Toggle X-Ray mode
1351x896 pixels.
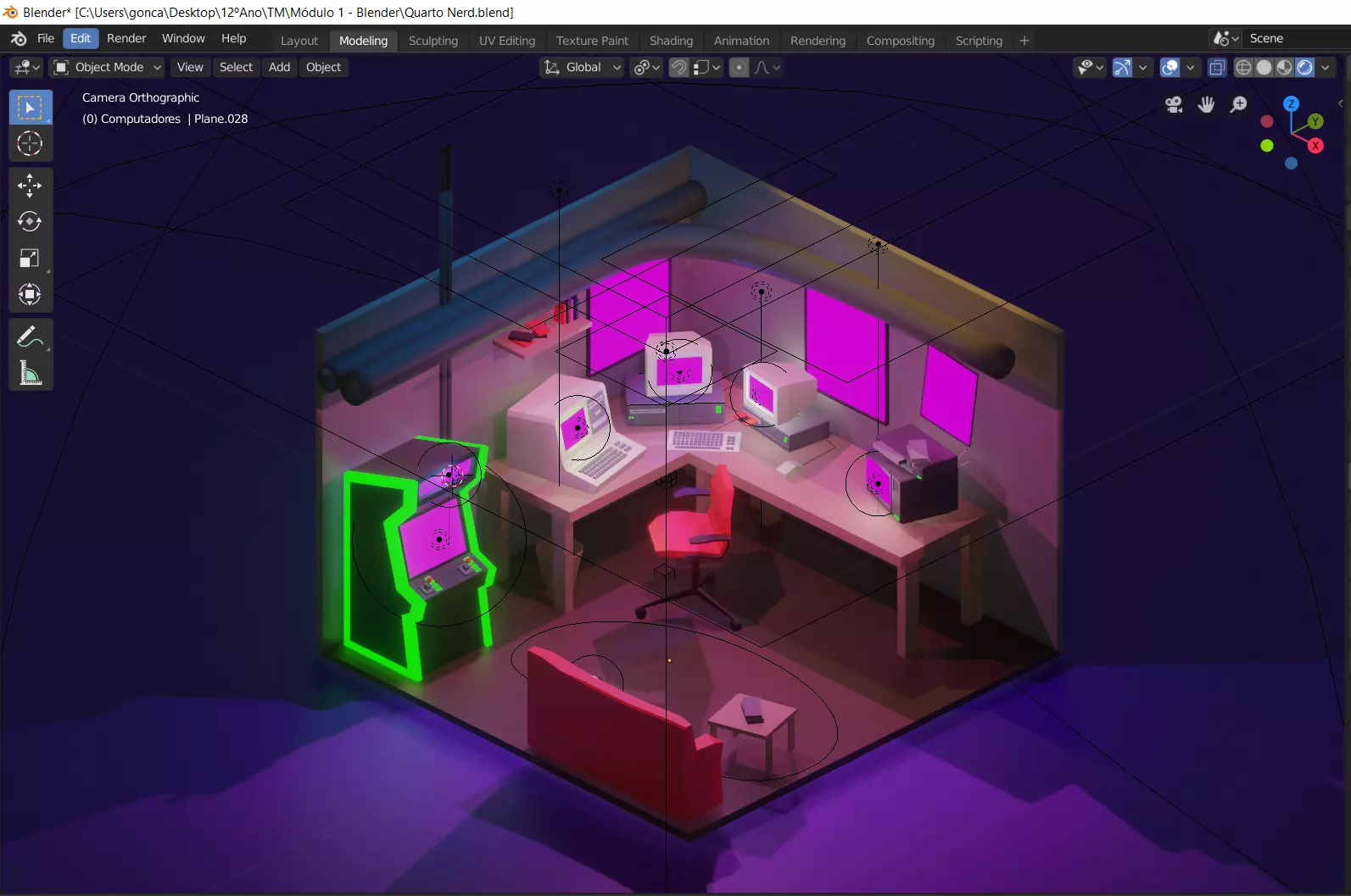[x=1216, y=68]
